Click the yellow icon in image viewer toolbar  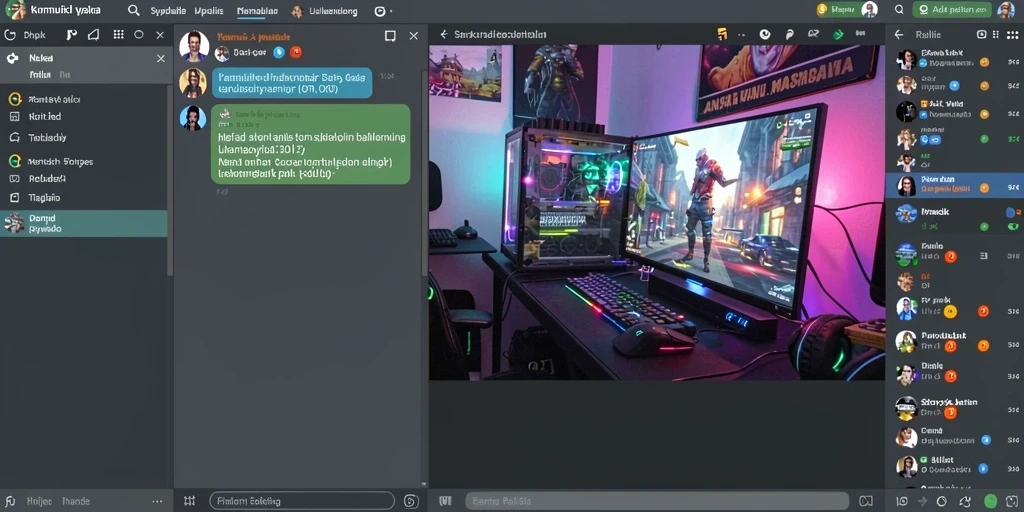(722, 34)
